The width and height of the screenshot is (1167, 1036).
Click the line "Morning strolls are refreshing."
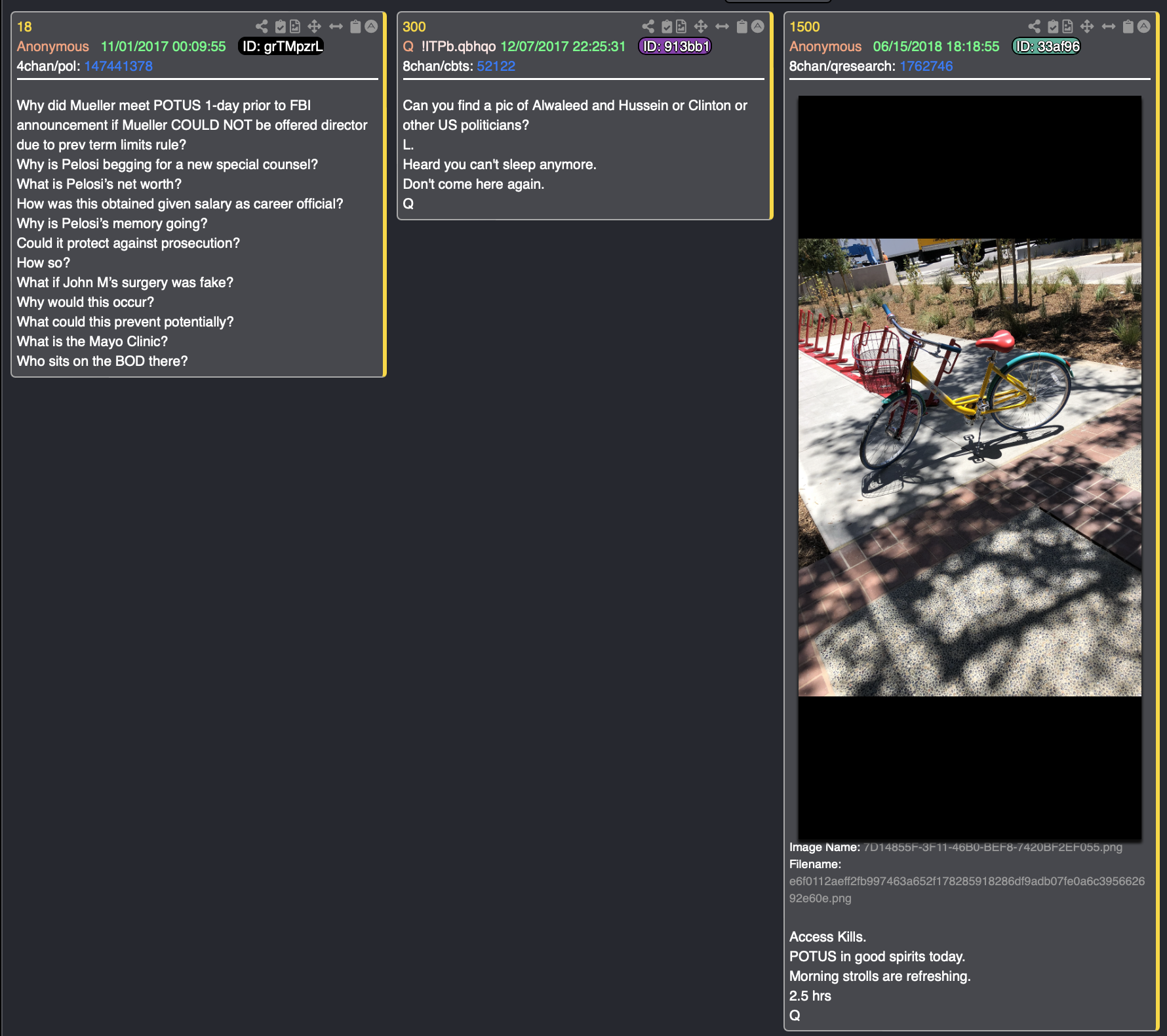click(880, 976)
